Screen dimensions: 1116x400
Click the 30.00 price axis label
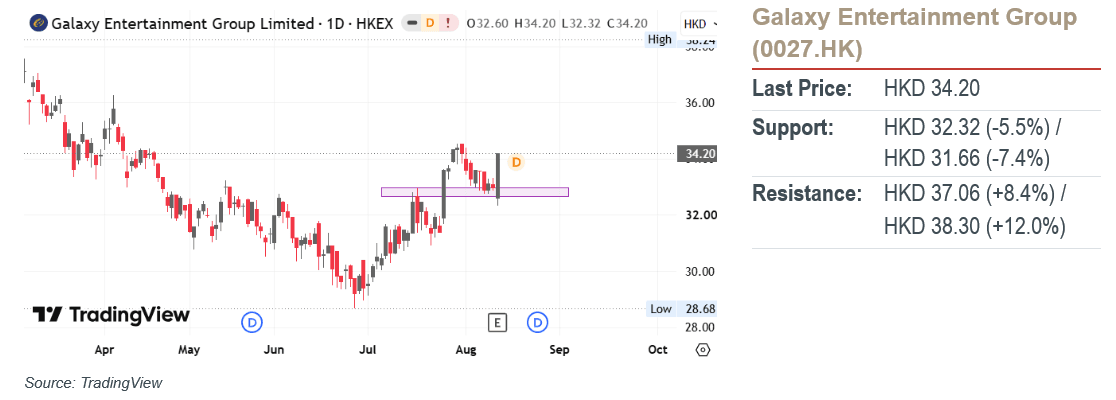(x=700, y=271)
